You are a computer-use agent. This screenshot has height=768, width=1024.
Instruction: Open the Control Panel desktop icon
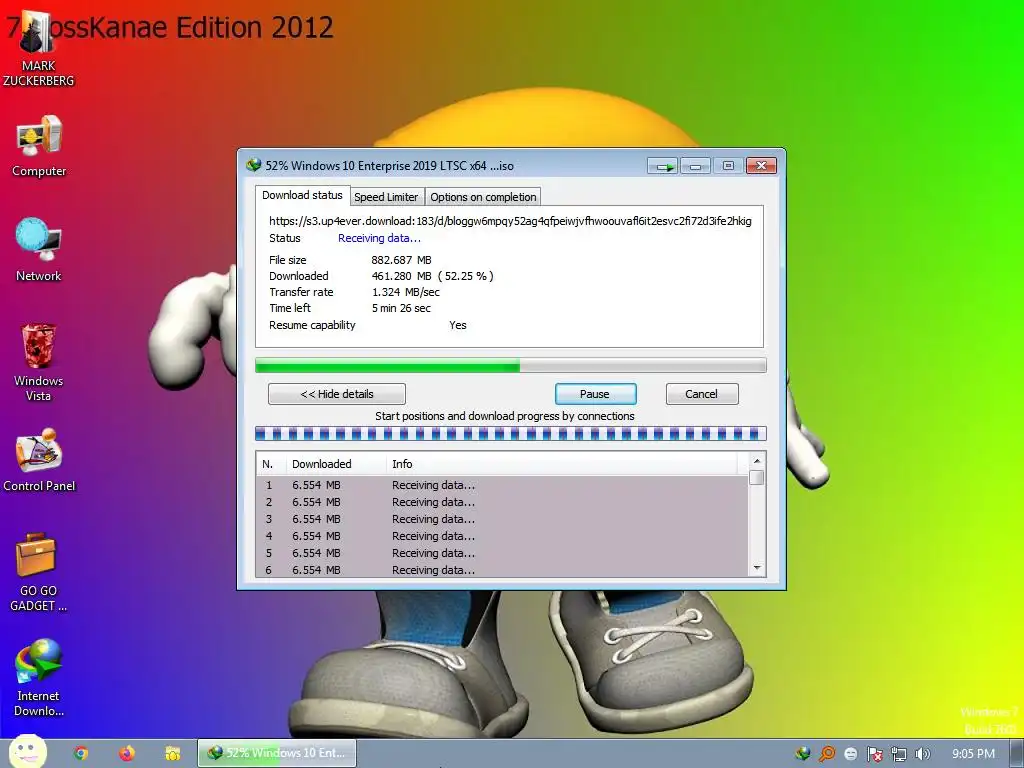click(x=39, y=460)
